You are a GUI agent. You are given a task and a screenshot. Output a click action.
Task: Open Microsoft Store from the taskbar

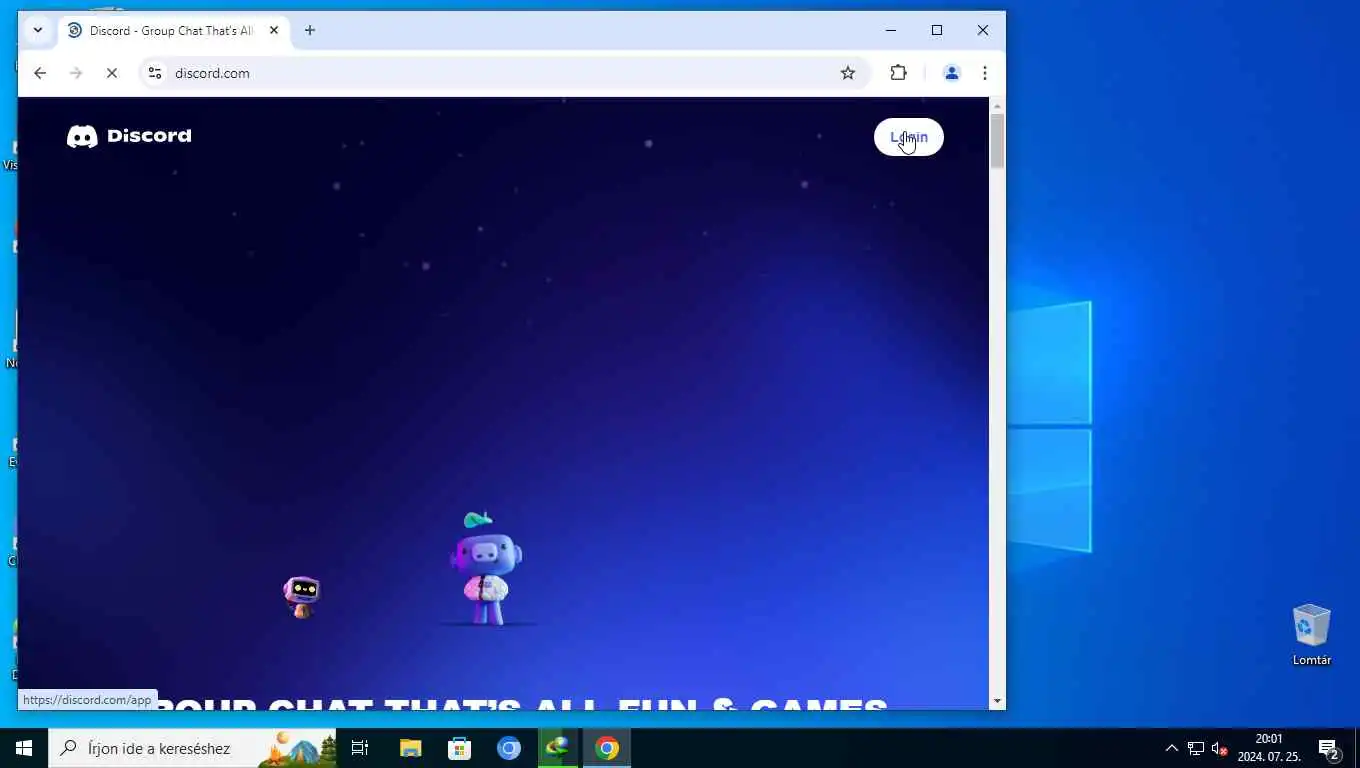tap(459, 748)
